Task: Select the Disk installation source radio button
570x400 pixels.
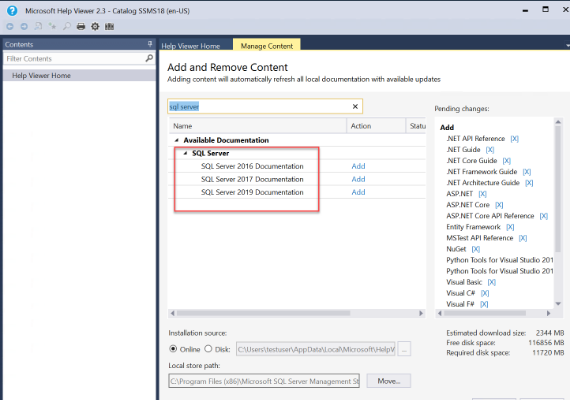Action: (208, 349)
